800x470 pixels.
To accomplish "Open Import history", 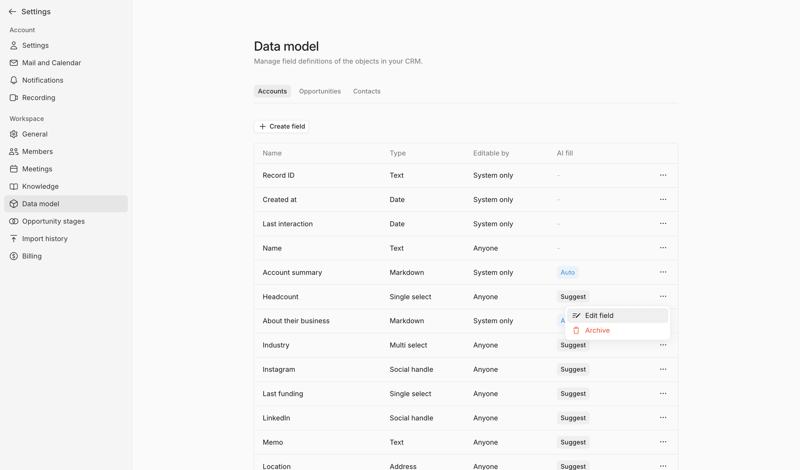I will coord(44,239).
